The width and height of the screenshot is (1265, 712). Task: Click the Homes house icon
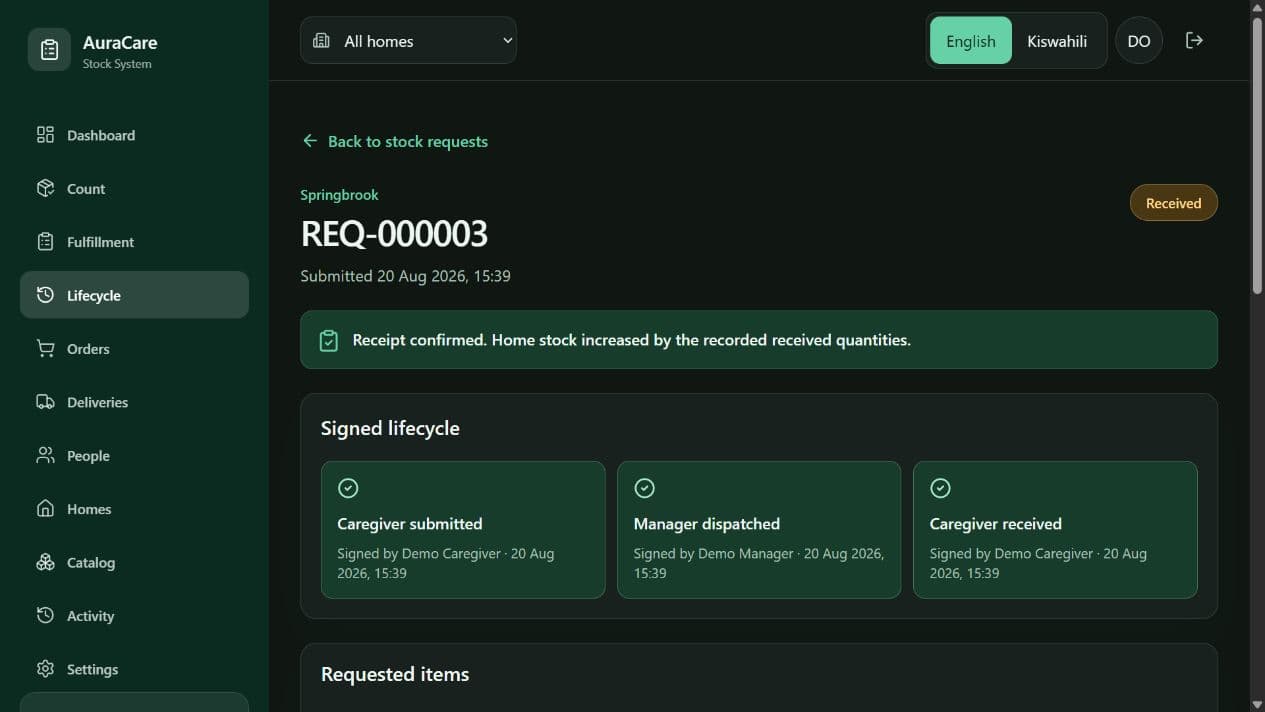[45, 509]
